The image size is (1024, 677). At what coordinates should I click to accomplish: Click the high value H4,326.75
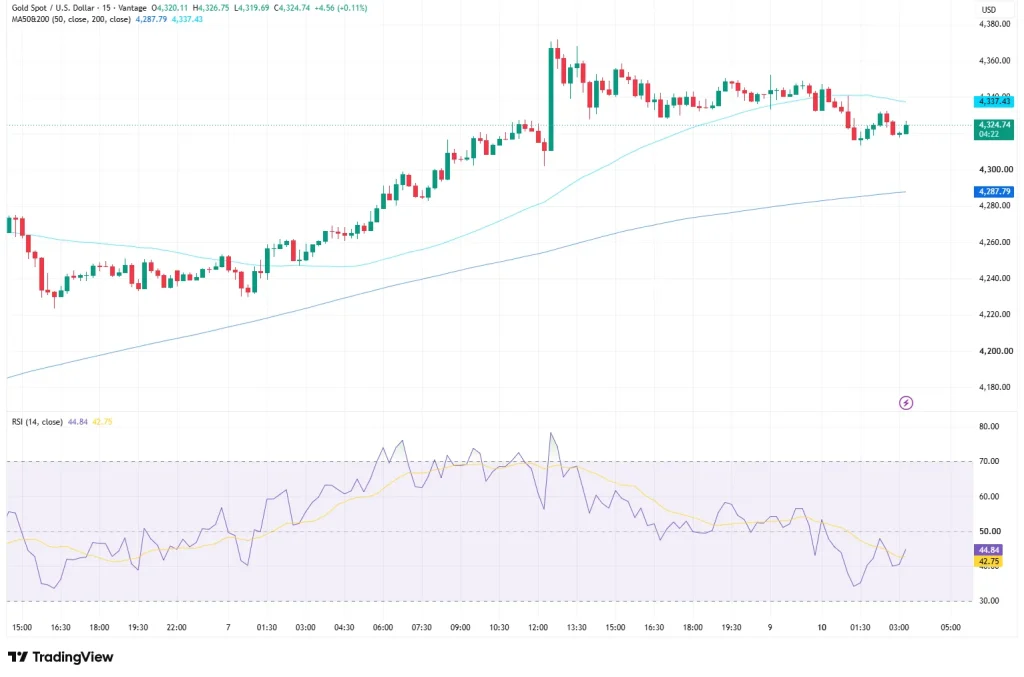(x=211, y=8)
